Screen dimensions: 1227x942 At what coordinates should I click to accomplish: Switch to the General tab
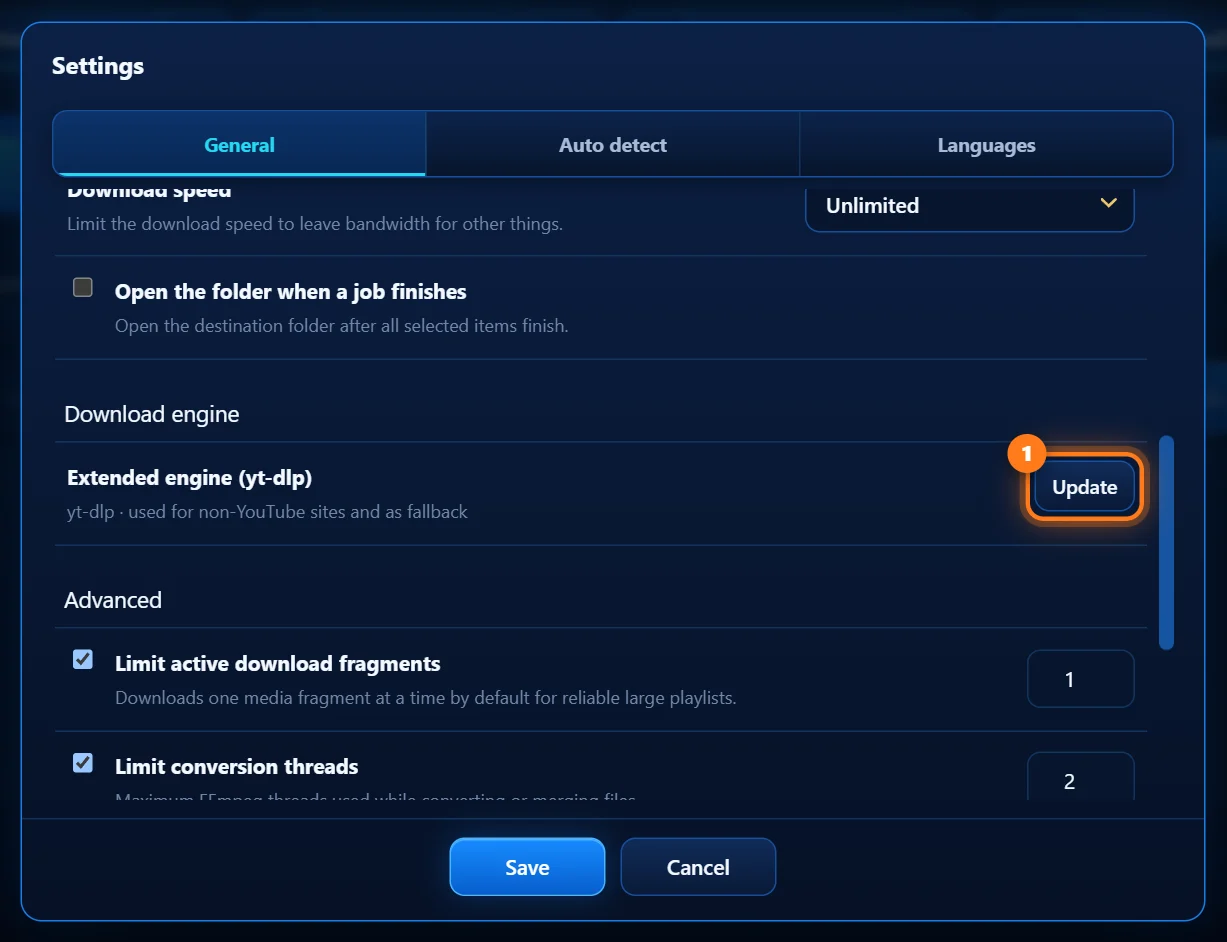click(239, 144)
